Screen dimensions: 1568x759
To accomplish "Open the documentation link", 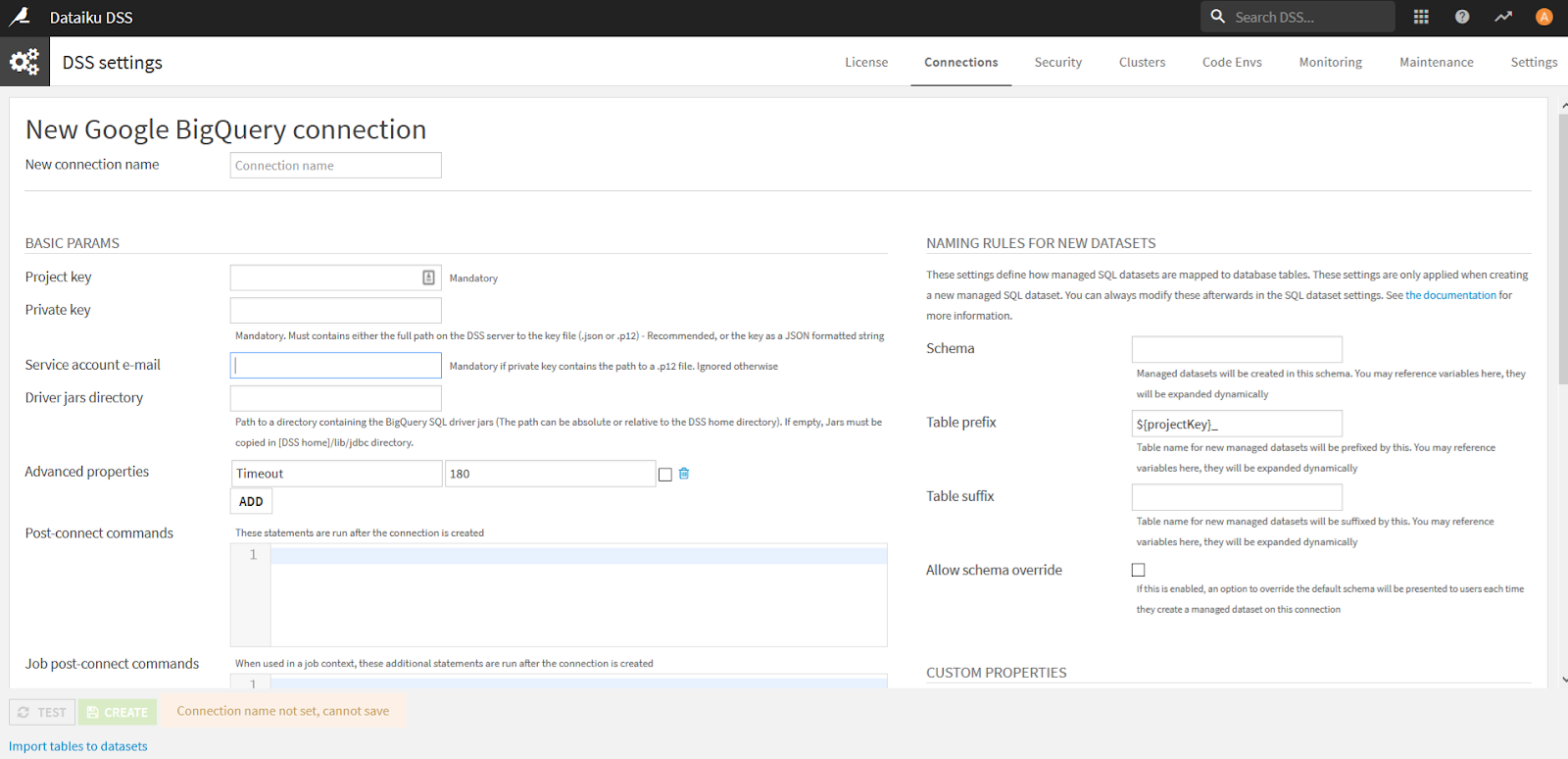I will tap(1450, 295).
